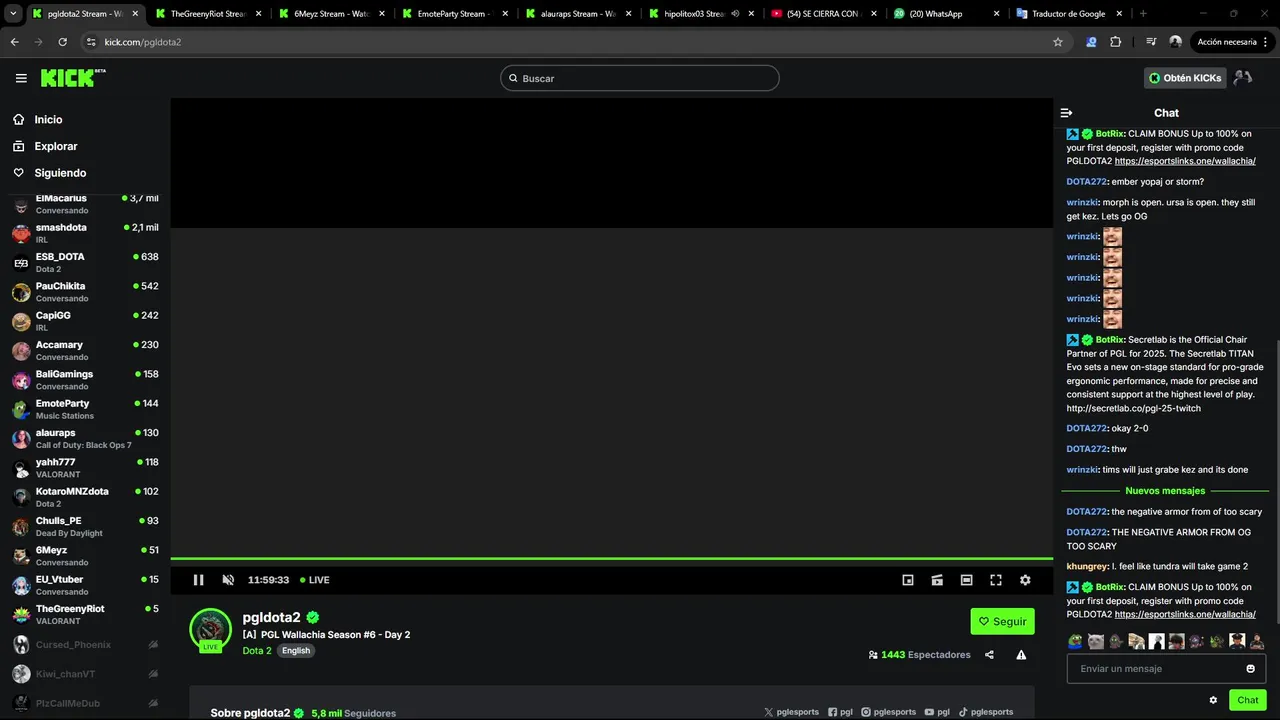Open pglesports X social link
Image resolution: width=1280 pixels, height=720 pixels.
tap(791, 712)
